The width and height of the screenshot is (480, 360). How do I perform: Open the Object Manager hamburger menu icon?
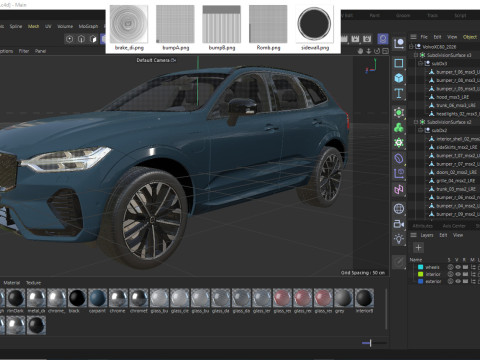tap(413, 37)
